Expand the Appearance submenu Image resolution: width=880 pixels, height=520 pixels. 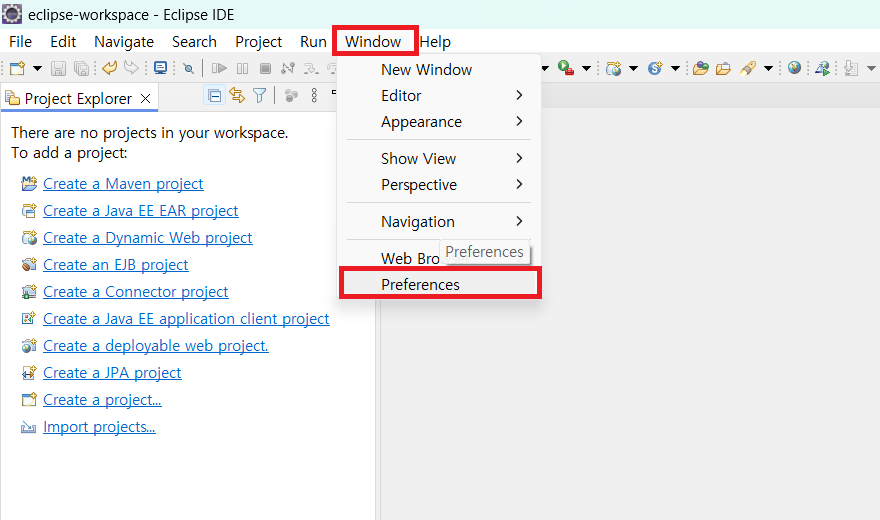[439, 122]
